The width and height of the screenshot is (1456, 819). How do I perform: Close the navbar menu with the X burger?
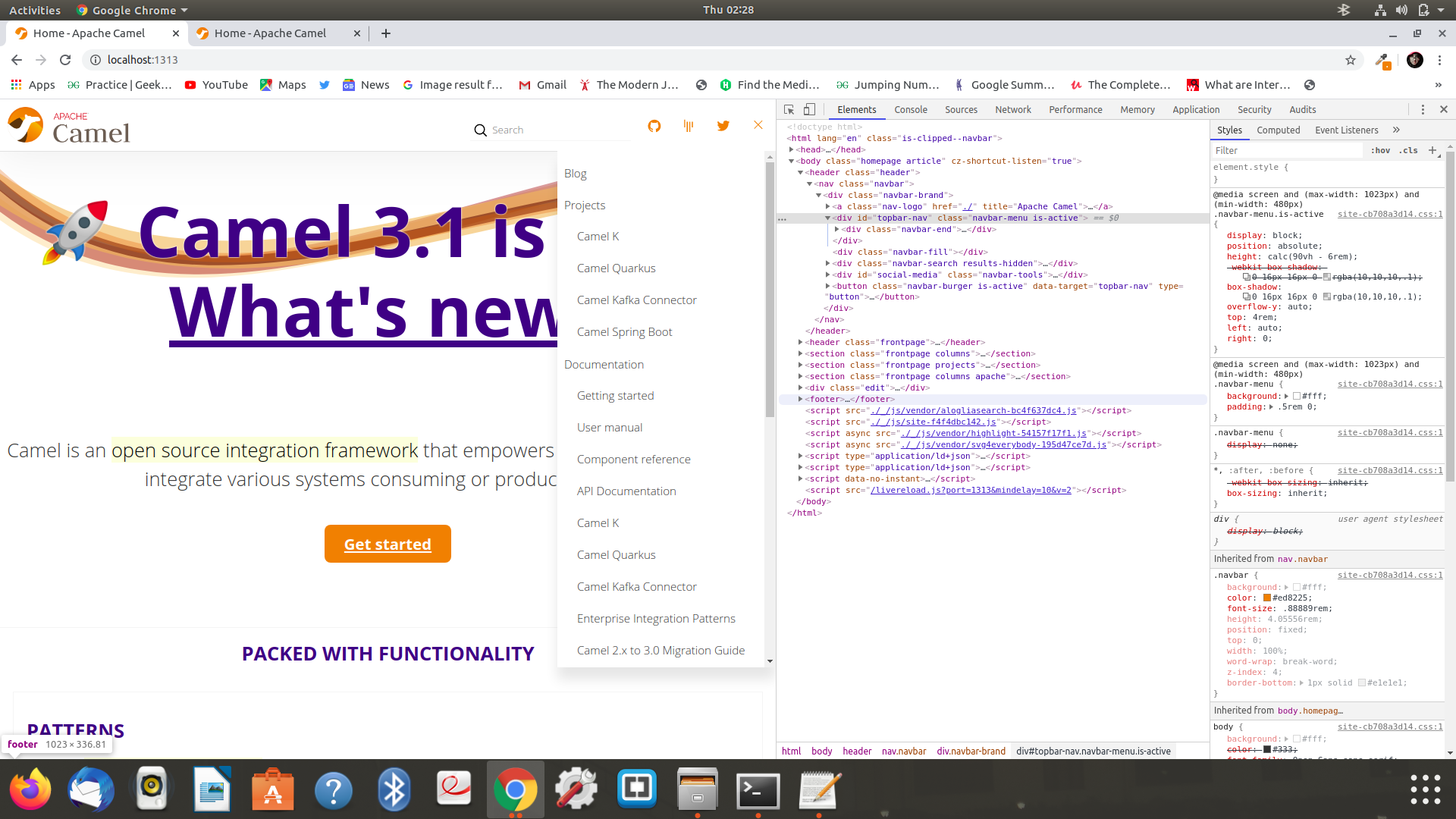coord(758,125)
